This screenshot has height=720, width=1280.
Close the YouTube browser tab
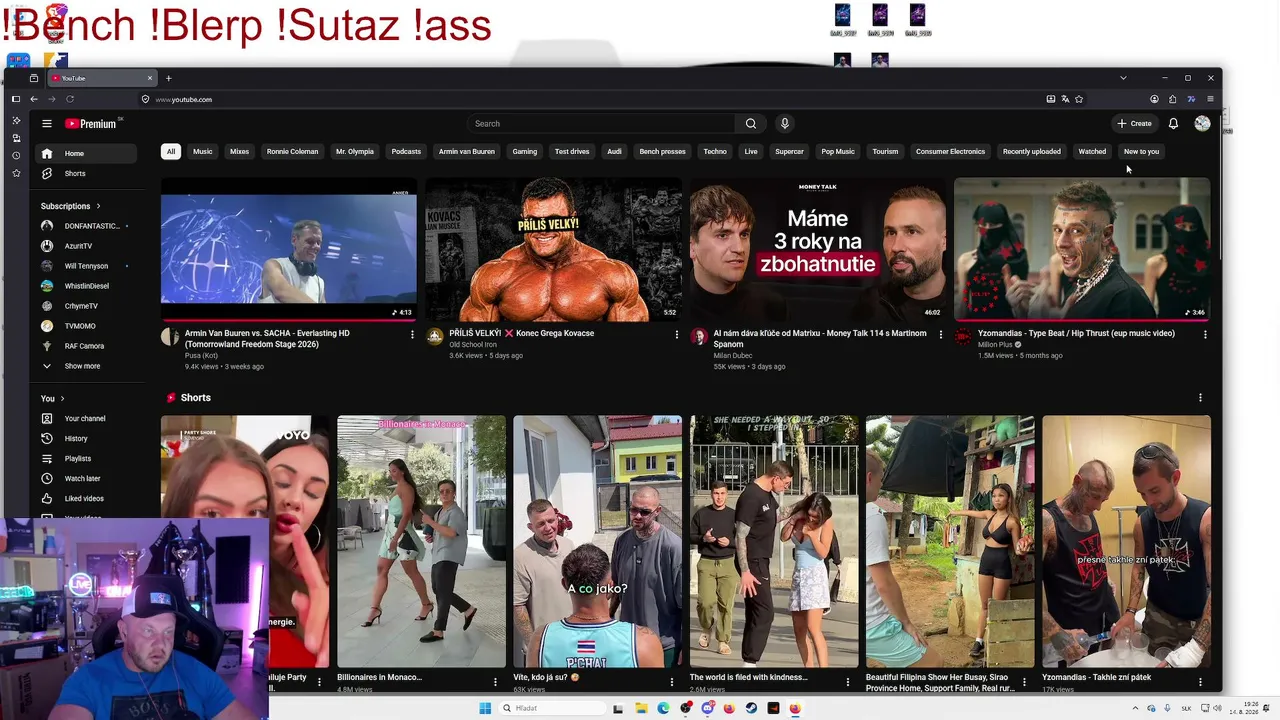coord(150,78)
